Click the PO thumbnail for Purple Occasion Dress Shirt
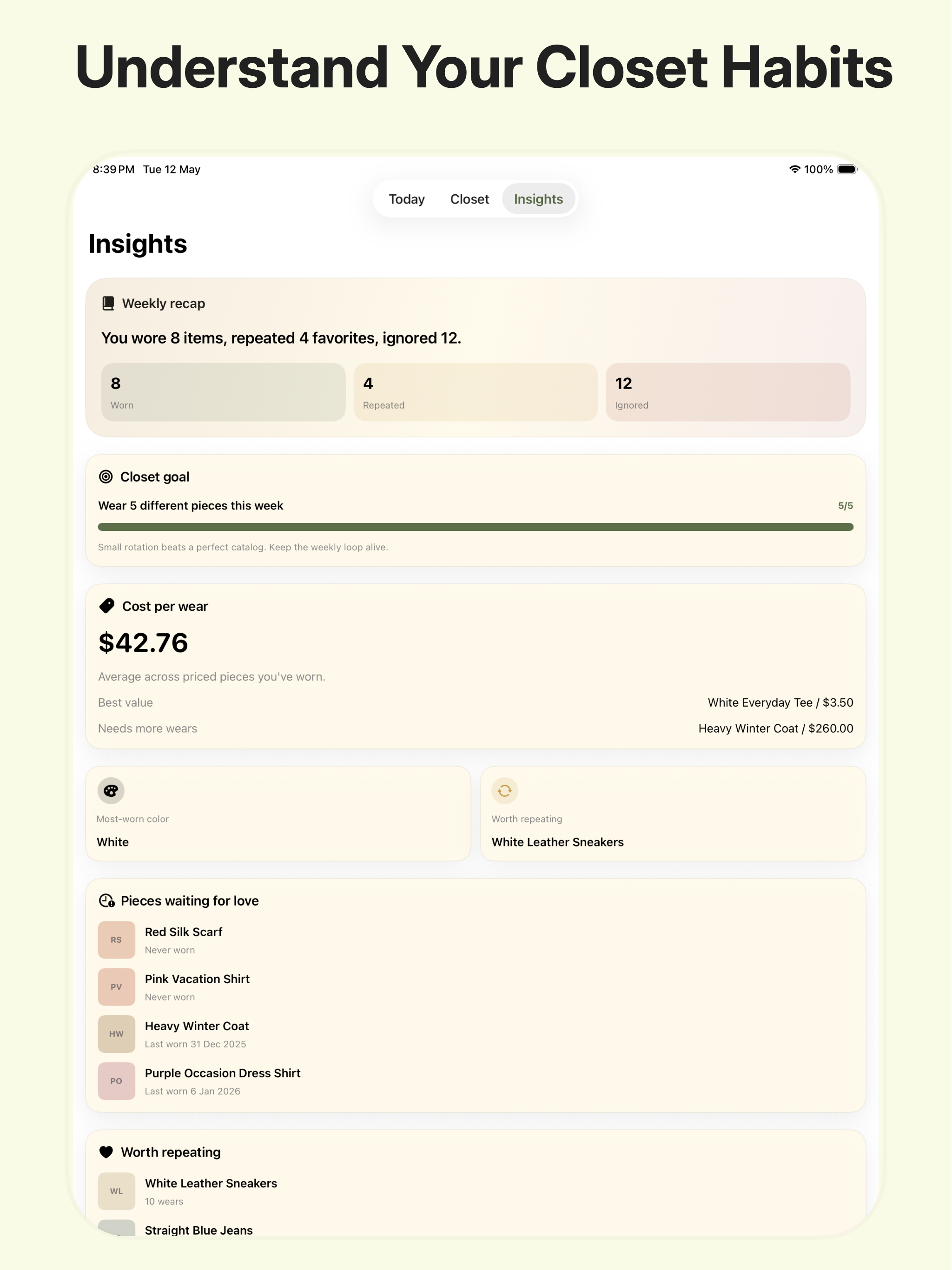Image resolution: width=952 pixels, height=1270 pixels. [117, 1081]
